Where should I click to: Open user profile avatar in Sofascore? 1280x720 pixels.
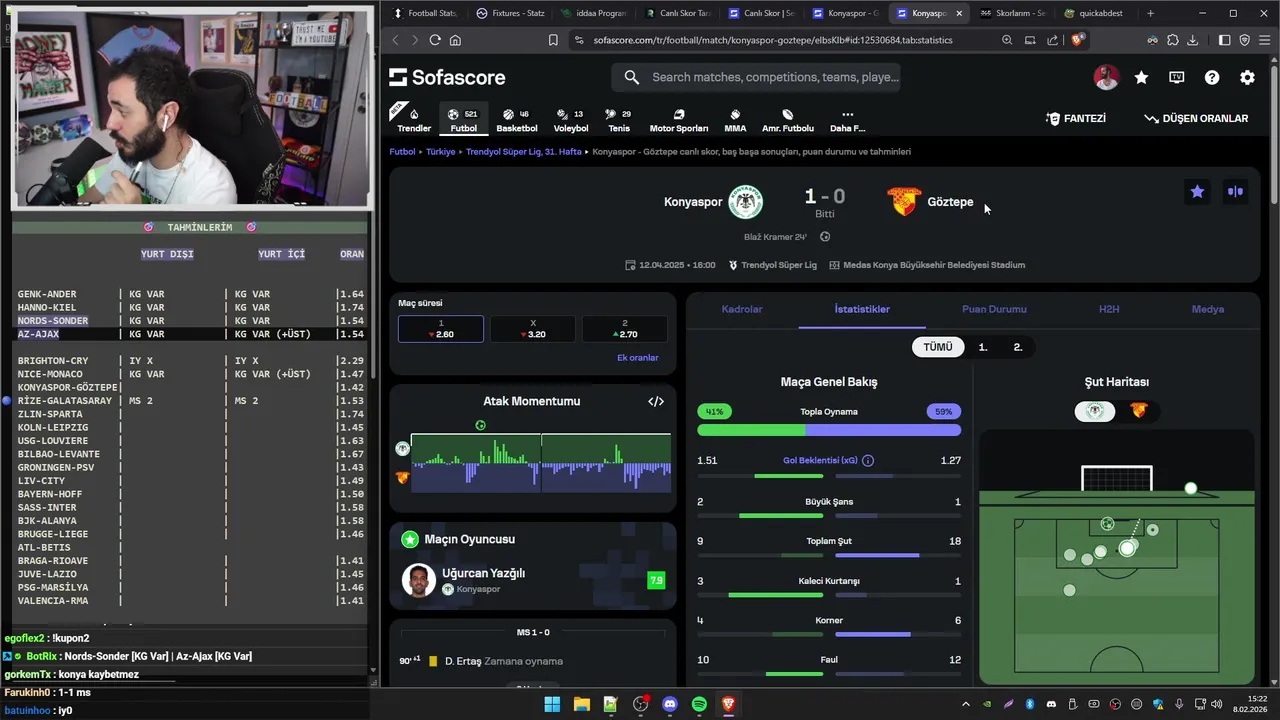point(1106,77)
